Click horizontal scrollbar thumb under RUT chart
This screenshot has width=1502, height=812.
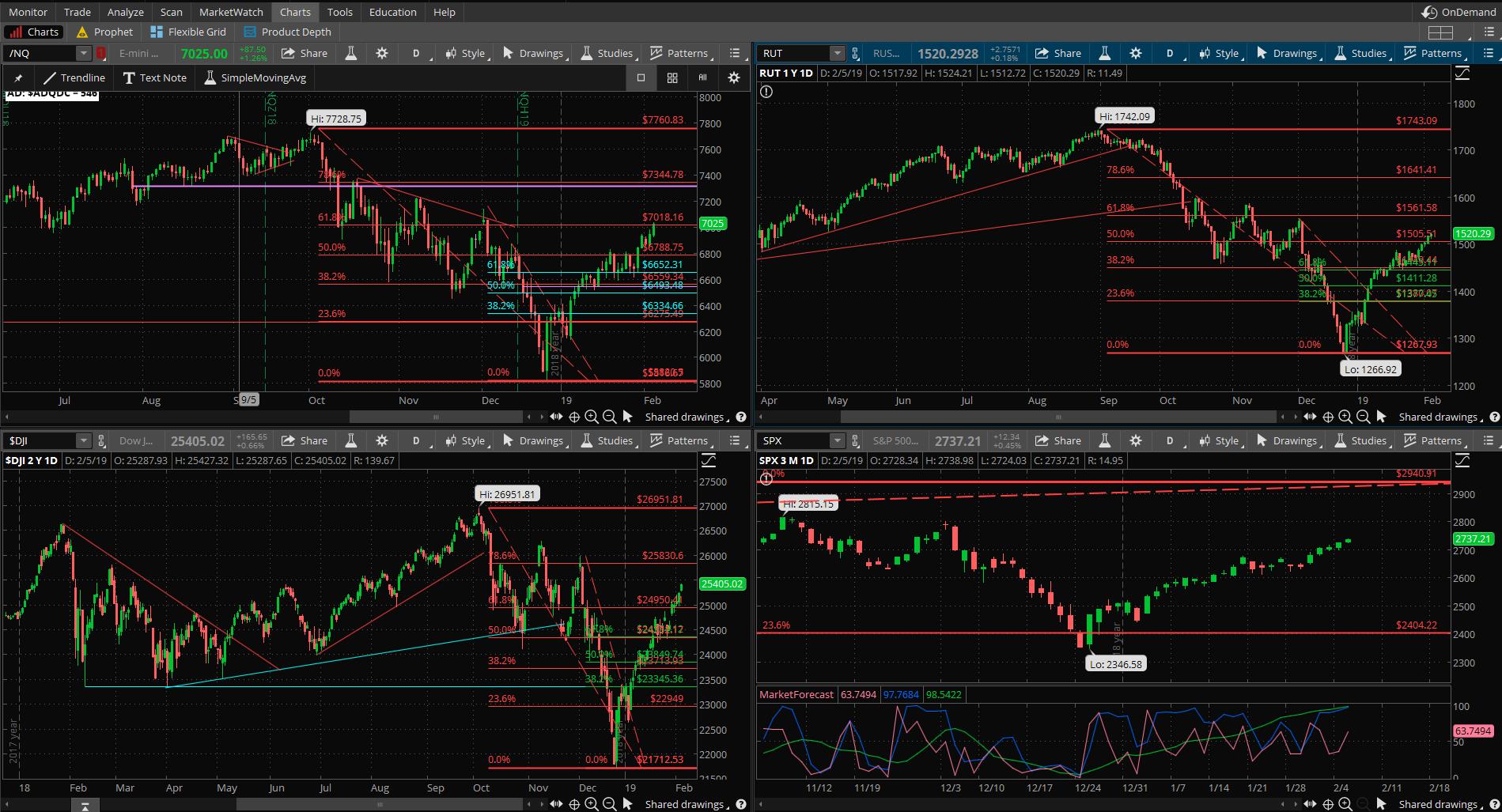click(1058, 417)
